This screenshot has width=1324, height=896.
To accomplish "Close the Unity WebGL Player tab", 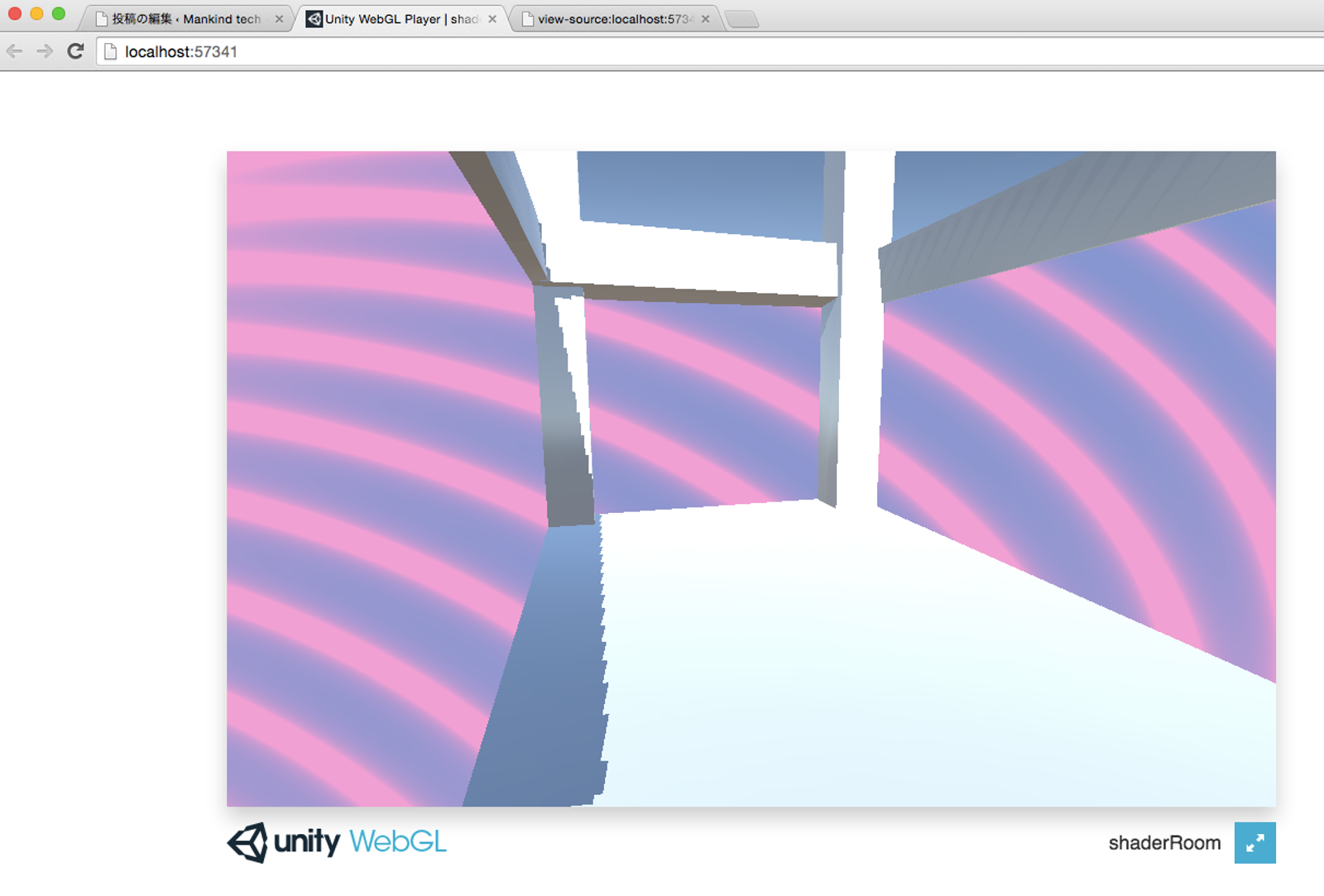I will point(492,19).
